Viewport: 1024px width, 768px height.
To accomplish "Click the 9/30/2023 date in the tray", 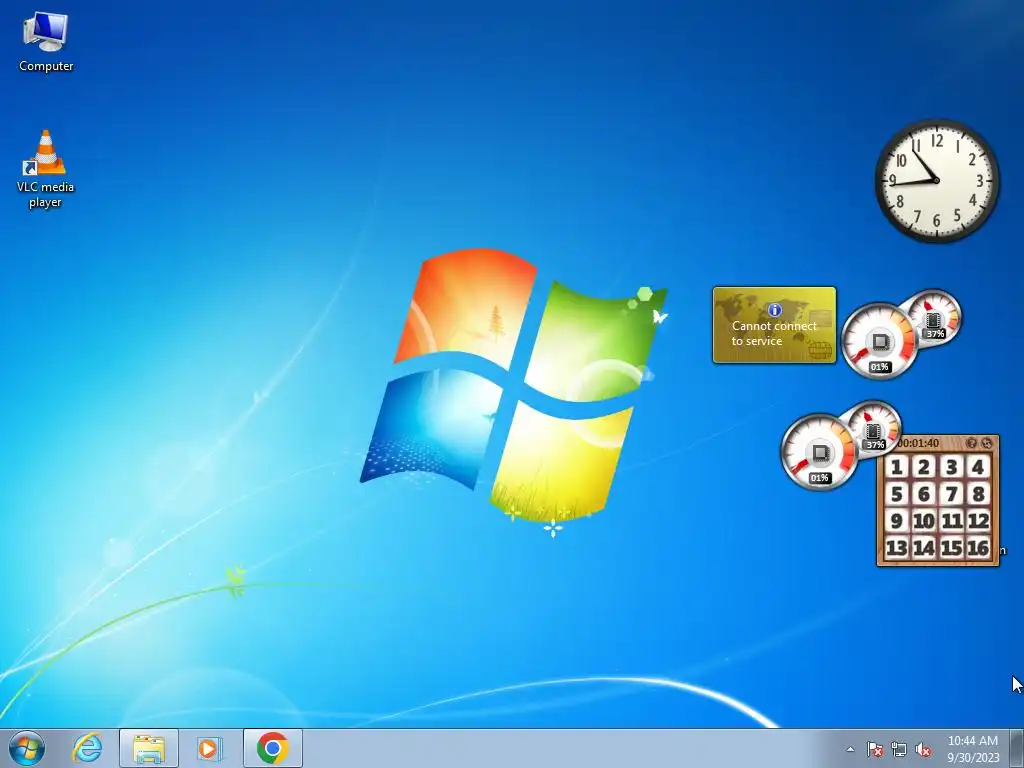I will click(x=973, y=758).
